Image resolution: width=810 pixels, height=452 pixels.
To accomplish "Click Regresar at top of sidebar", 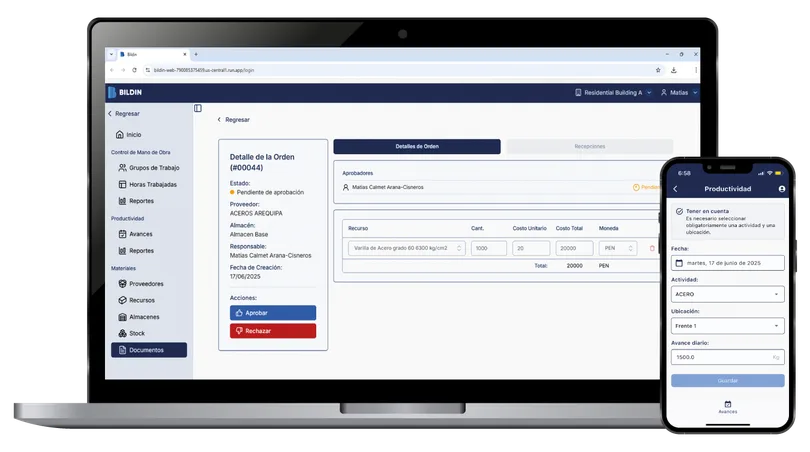I will 124,114.
